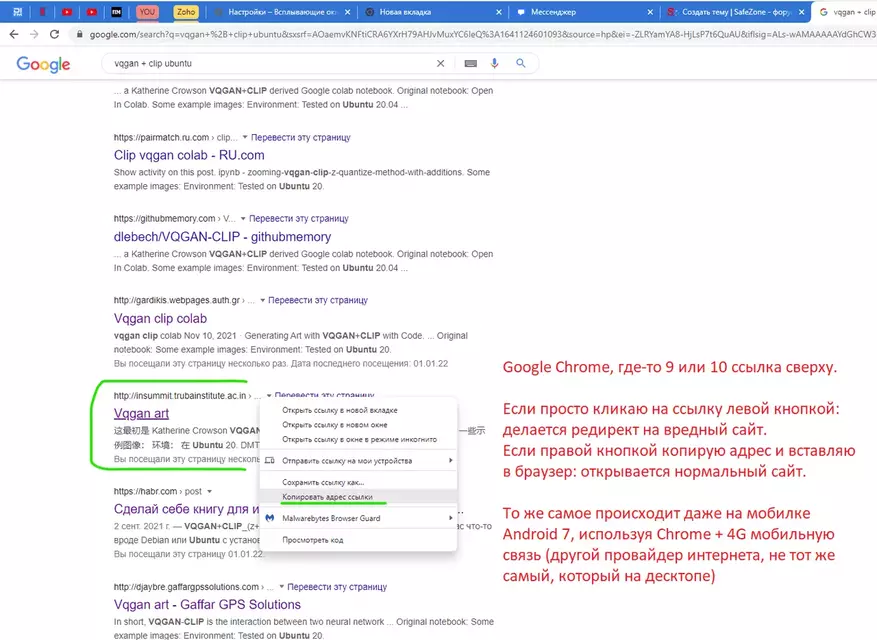Open the Vqgan art - Gaffar GPS Solutions result
The image size is (877, 640).
click(207, 605)
